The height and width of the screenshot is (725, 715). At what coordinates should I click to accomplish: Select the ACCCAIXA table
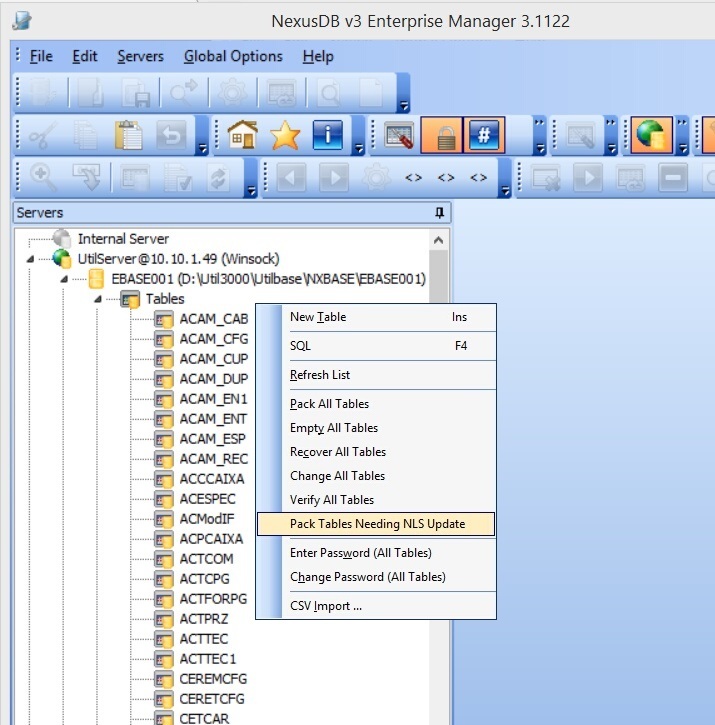pos(212,479)
